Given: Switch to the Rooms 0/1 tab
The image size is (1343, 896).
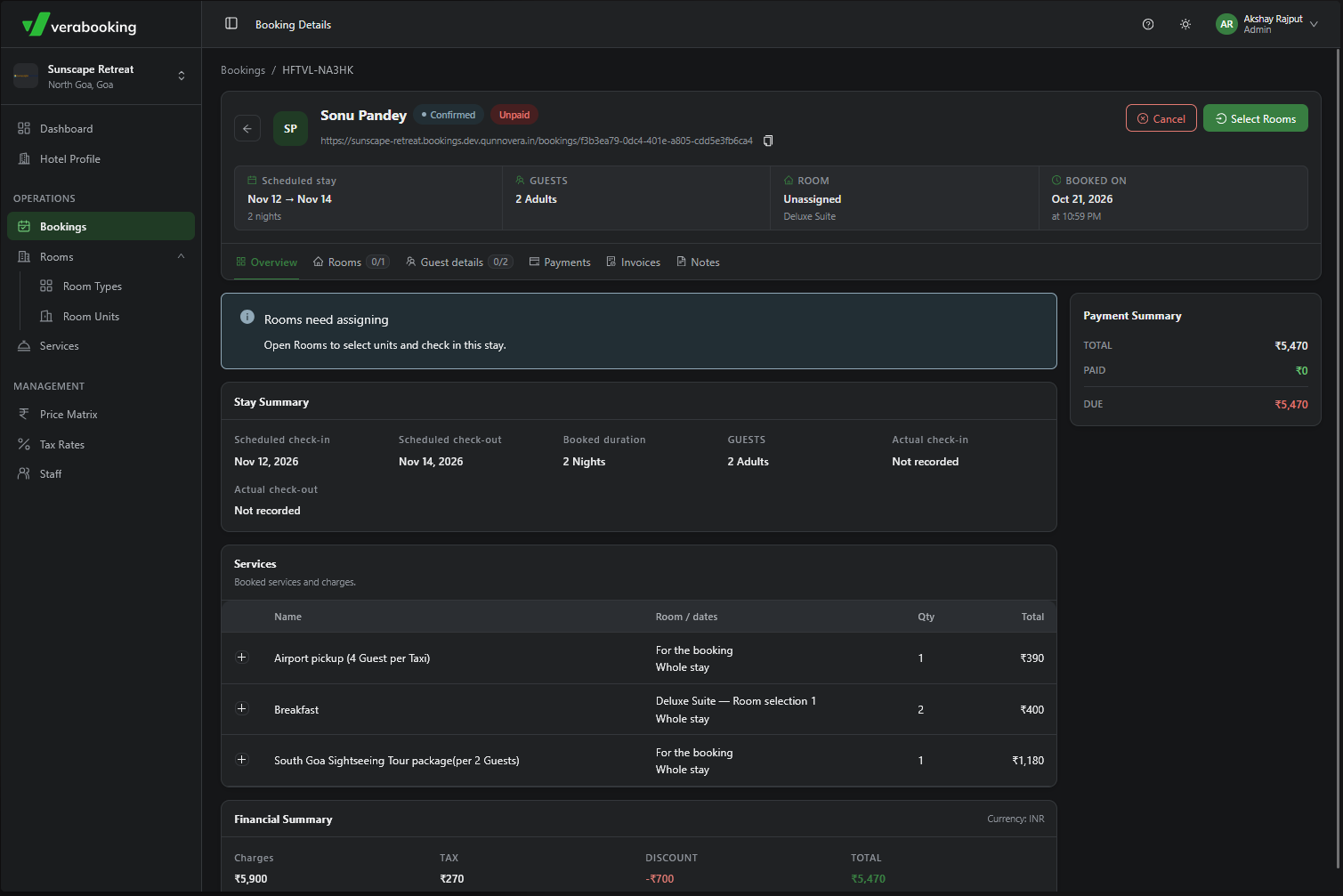Looking at the screenshot, I should point(351,262).
